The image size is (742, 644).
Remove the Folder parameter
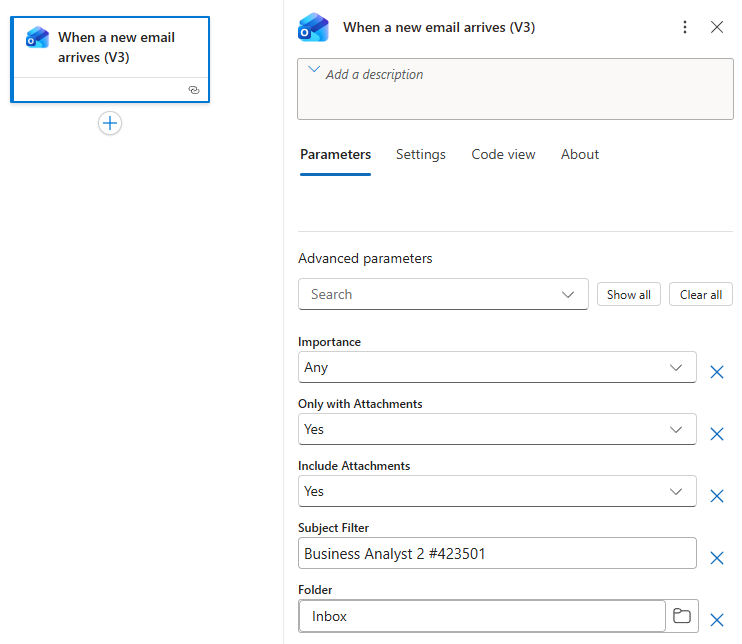(717, 620)
